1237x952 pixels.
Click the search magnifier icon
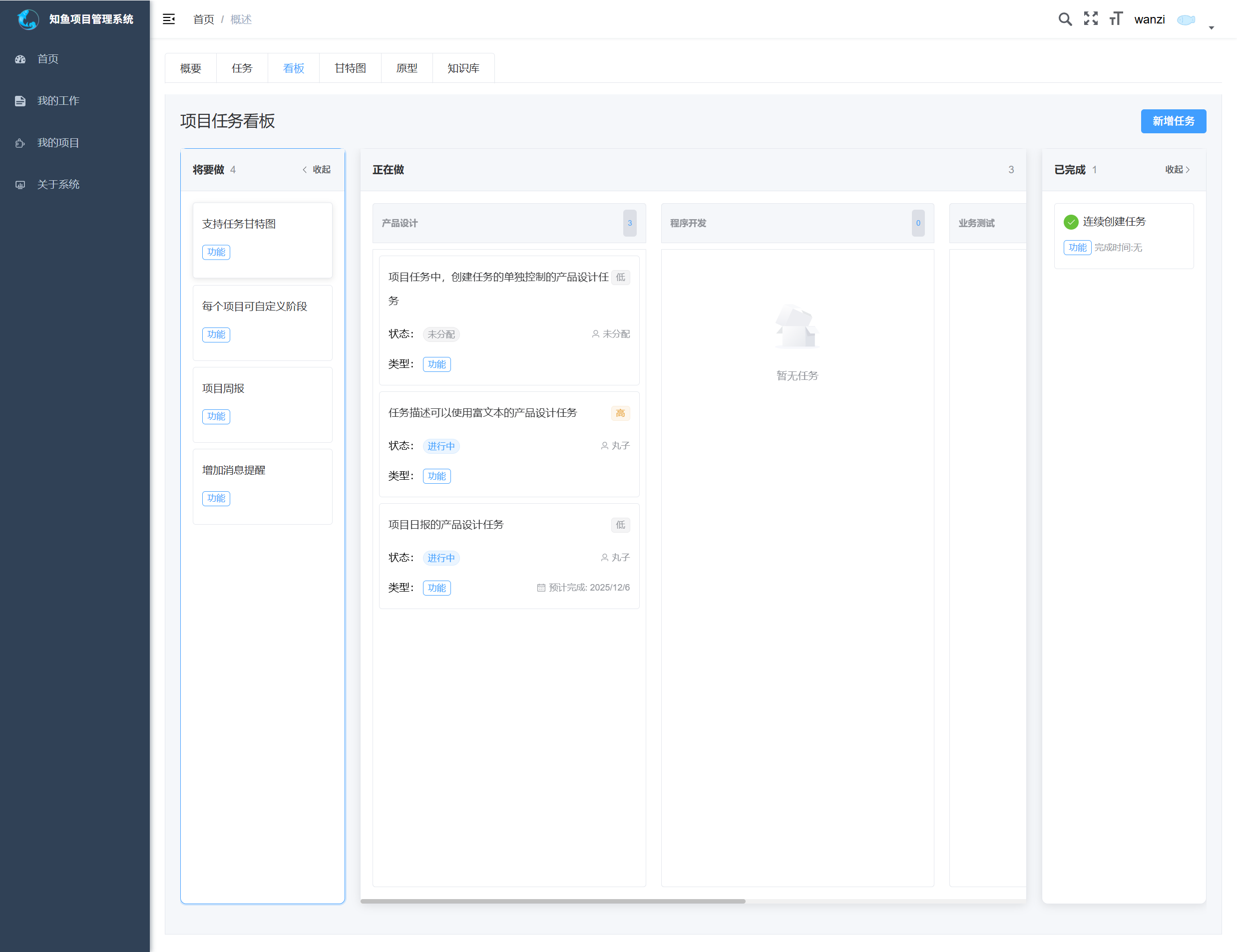point(1064,19)
